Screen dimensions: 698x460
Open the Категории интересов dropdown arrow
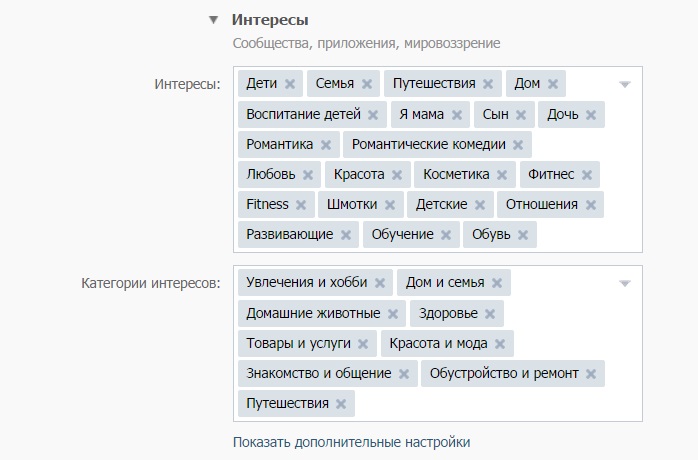point(625,283)
